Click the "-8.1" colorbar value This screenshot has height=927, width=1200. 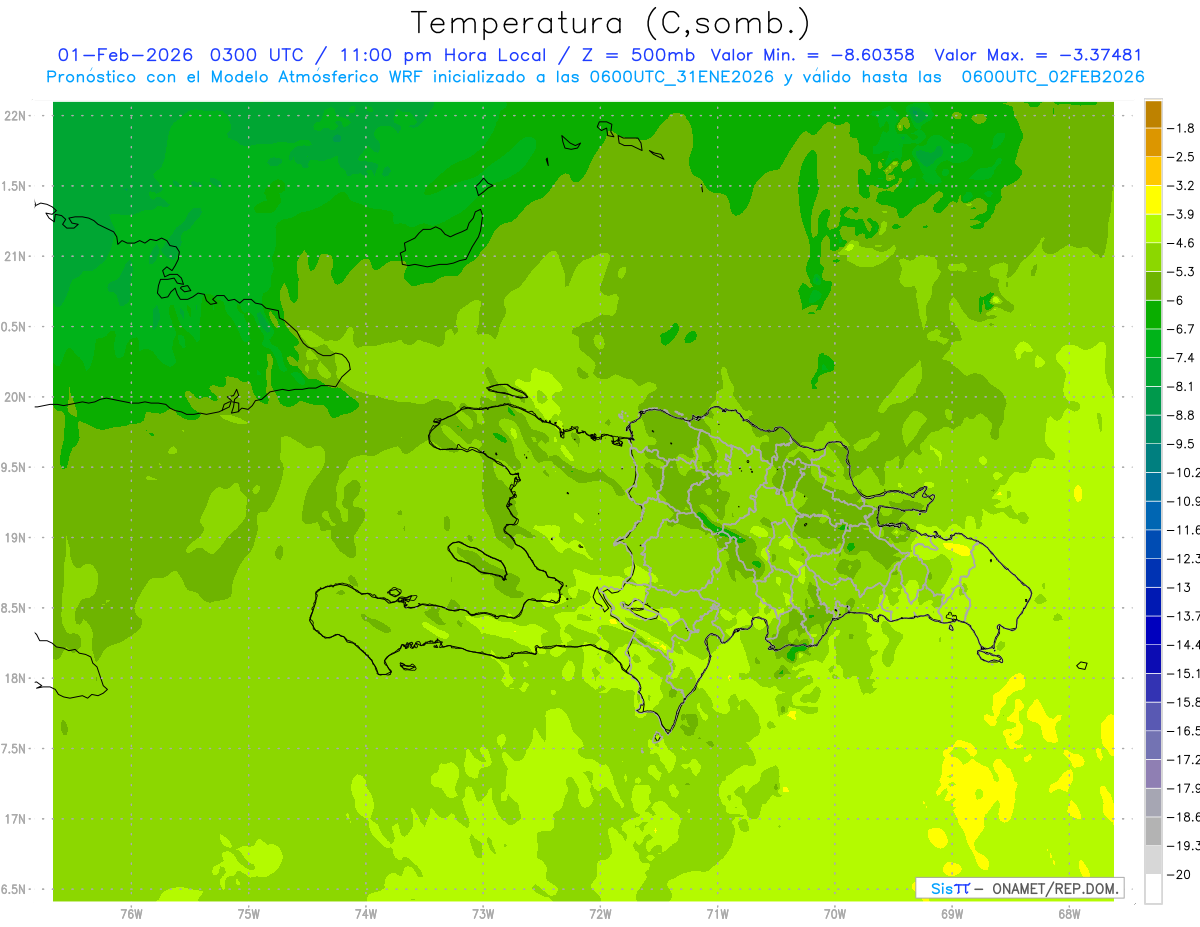(x=1181, y=386)
